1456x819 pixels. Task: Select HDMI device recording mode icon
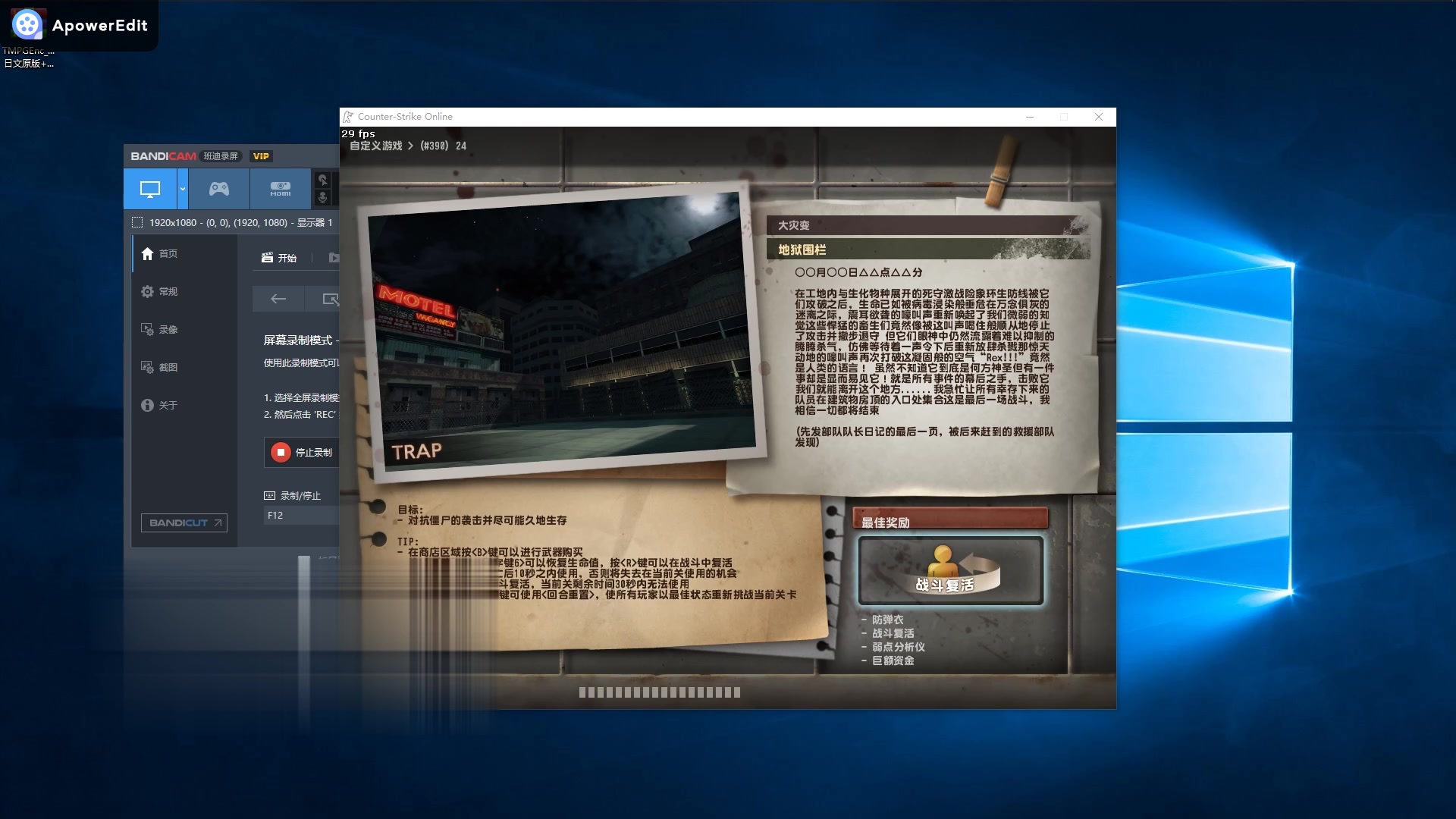(281, 189)
